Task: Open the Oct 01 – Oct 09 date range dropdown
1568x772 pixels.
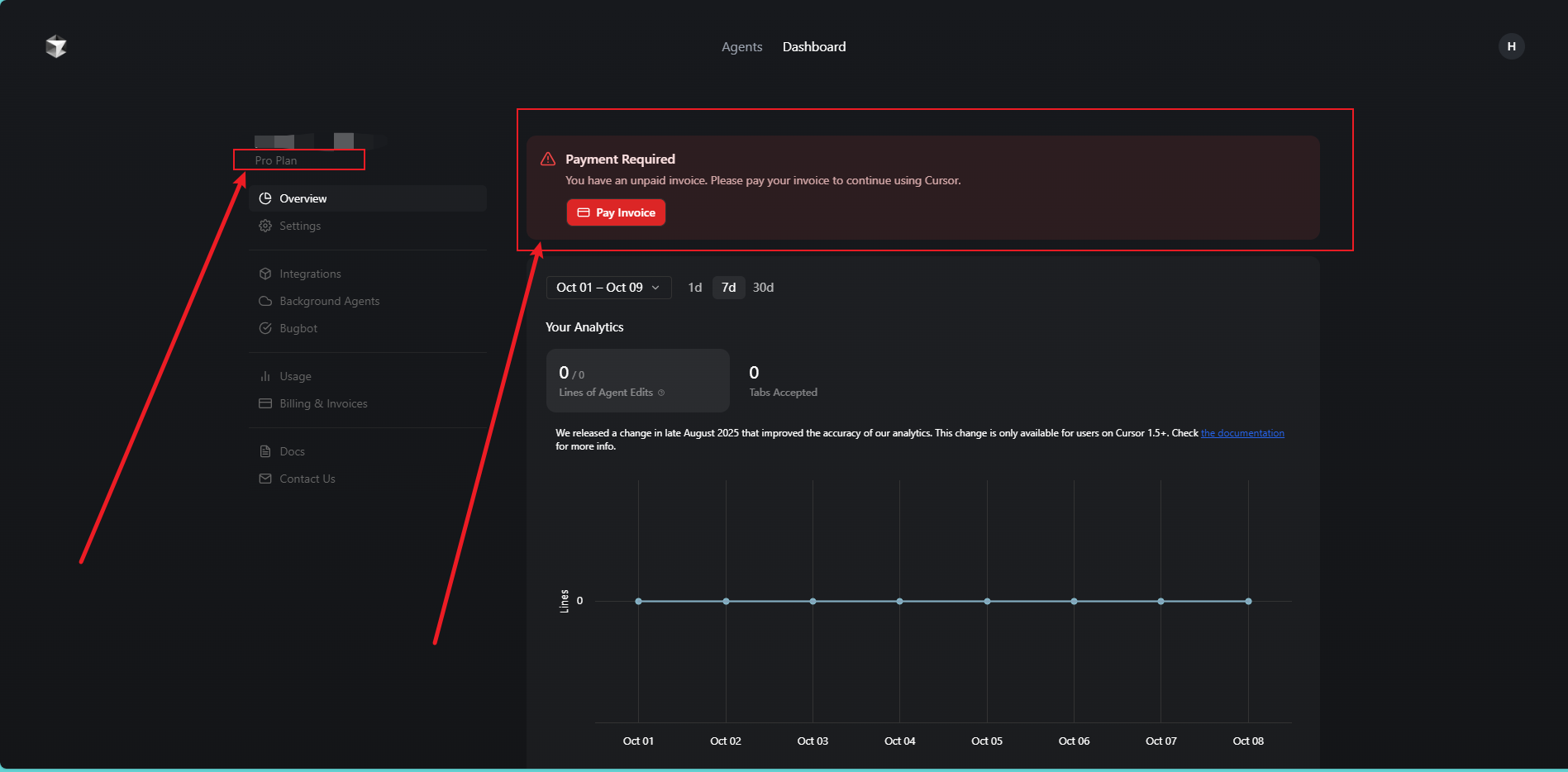Action: tap(608, 288)
